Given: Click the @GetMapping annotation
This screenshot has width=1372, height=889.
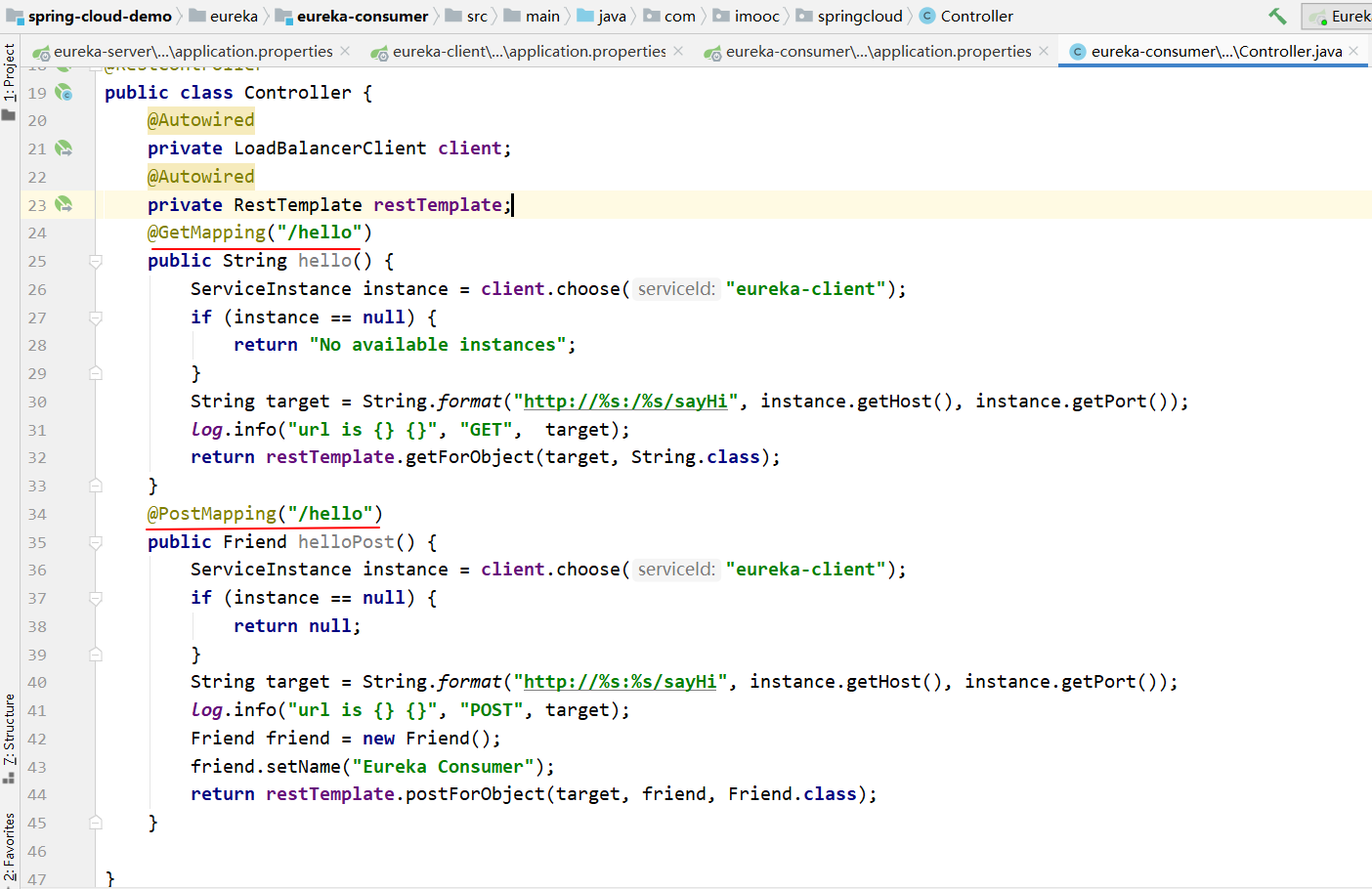Looking at the screenshot, I should point(206,233).
